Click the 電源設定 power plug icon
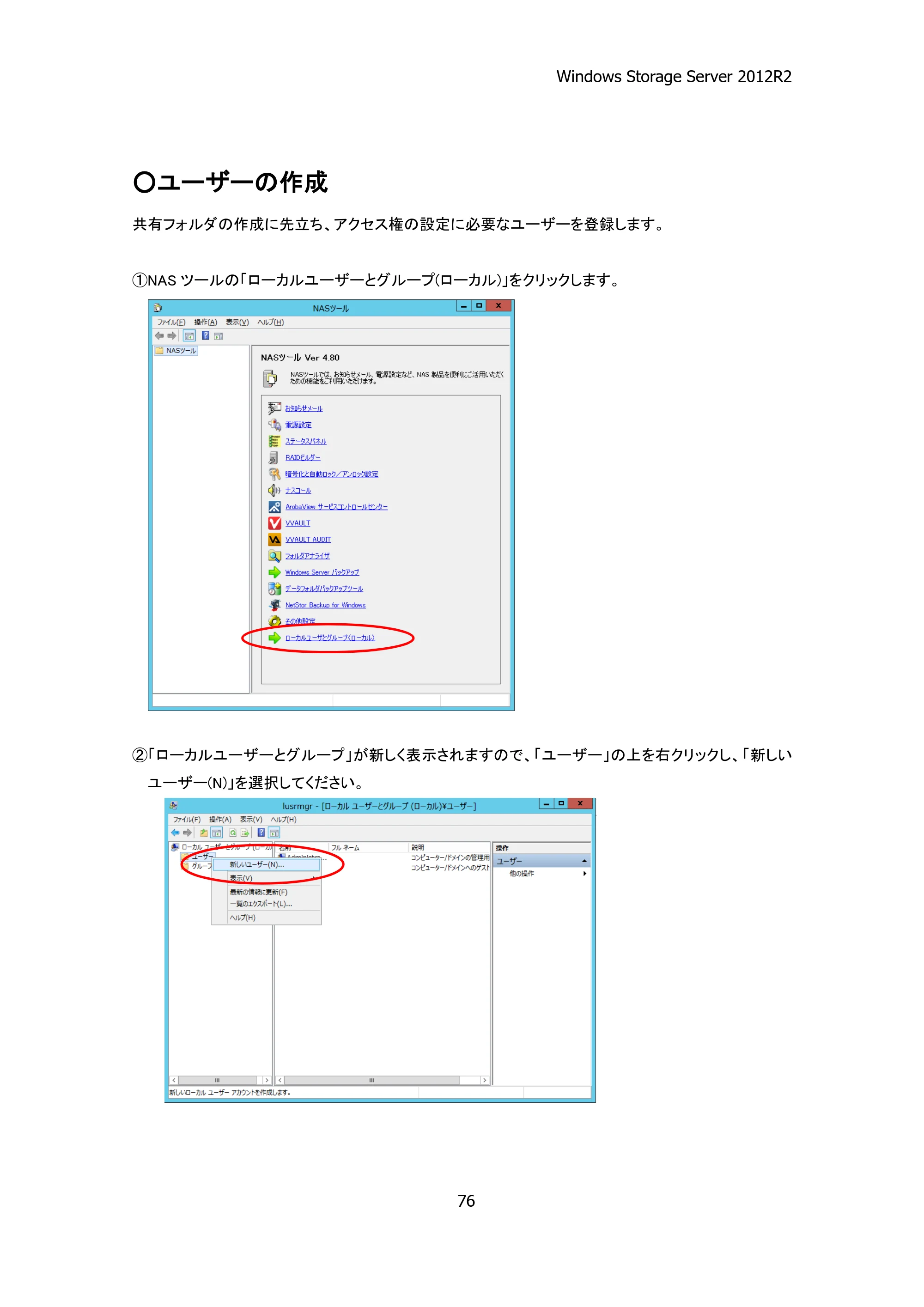 [274, 425]
